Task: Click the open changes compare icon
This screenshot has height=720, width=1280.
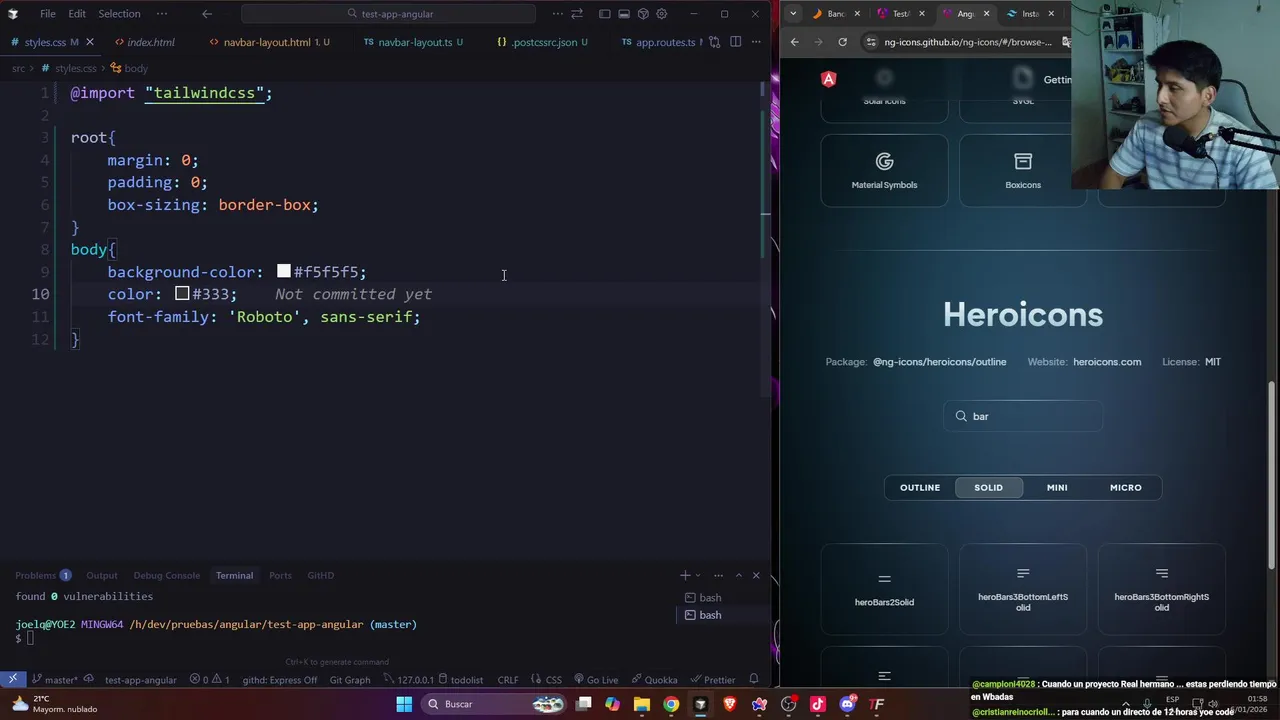Action: pyautogui.click(x=715, y=42)
